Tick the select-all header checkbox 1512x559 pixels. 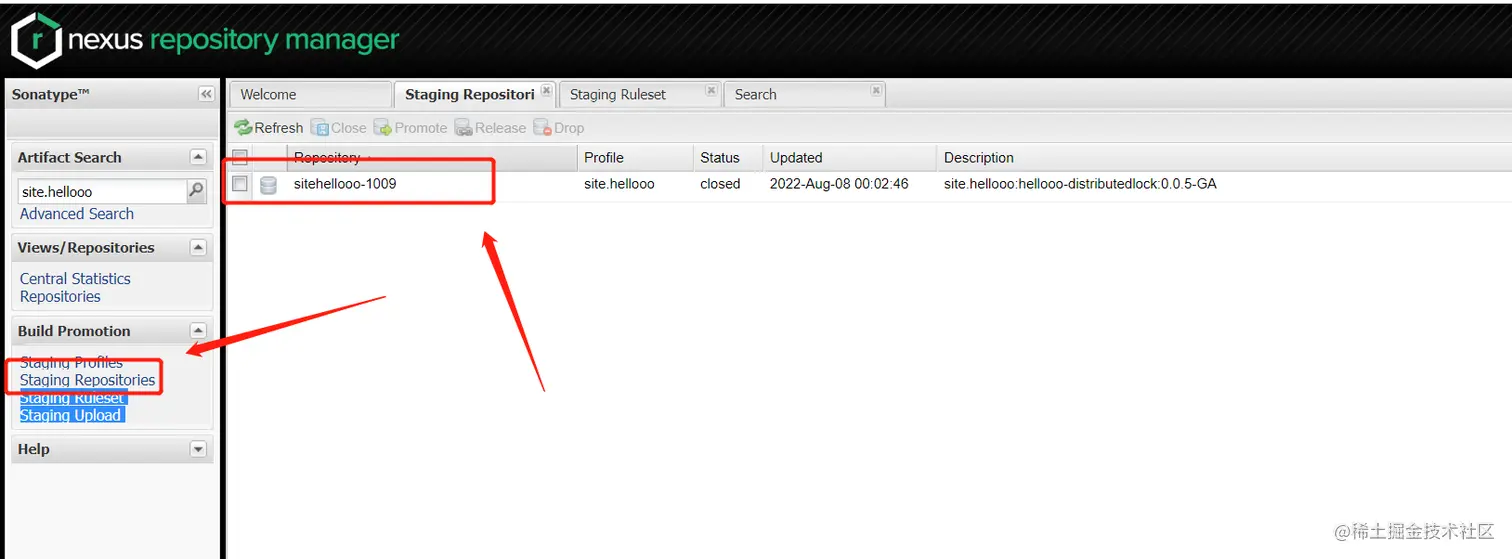pyautogui.click(x=240, y=157)
